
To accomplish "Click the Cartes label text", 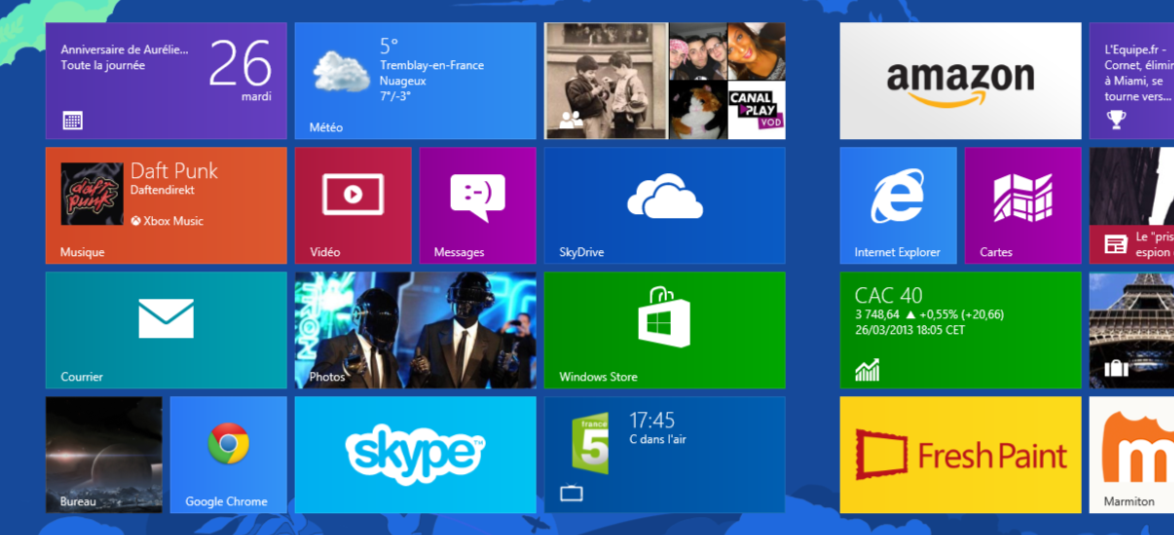I will (x=996, y=253).
